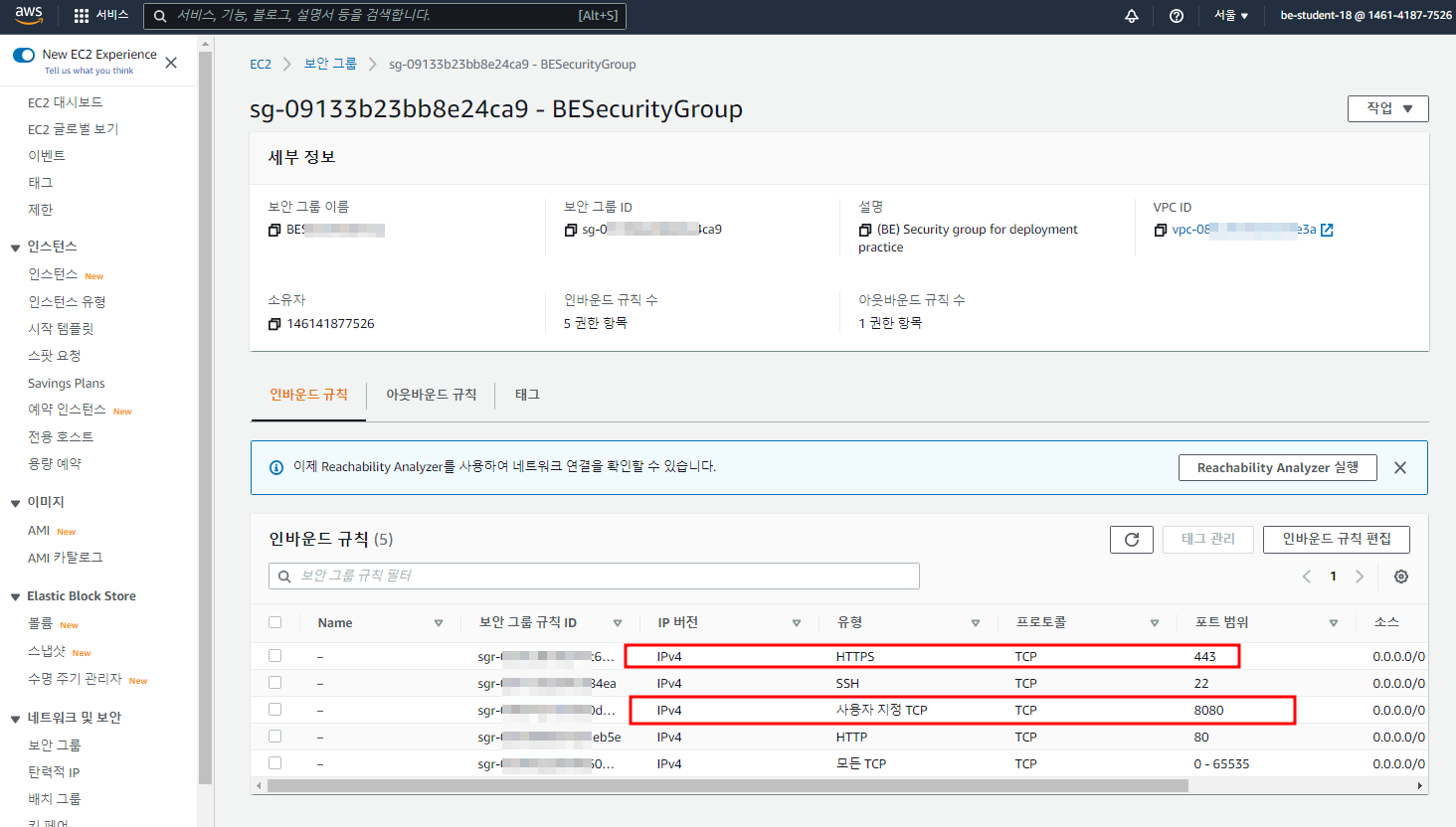Click the notifications bell icon
The image size is (1456, 827).
tap(1132, 16)
